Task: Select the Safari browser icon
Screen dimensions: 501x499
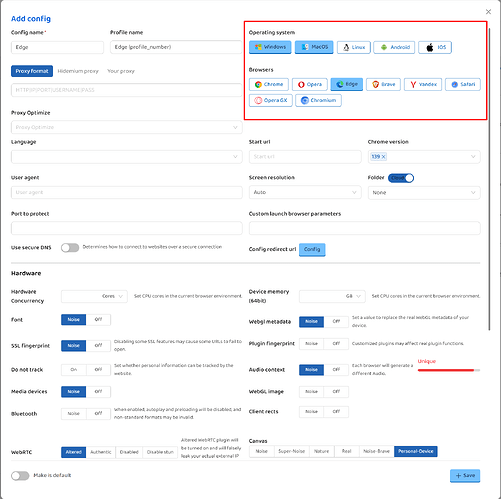Action: pyautogui.click(x=463, y=84)
